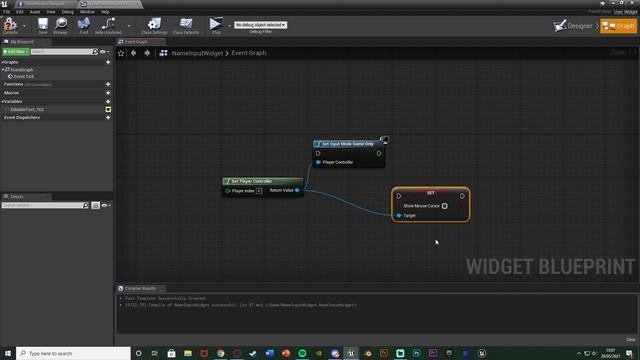Open the Play options dropdown arrow
The height and width of the screenshot is (360, 640).
coord(229,26)
